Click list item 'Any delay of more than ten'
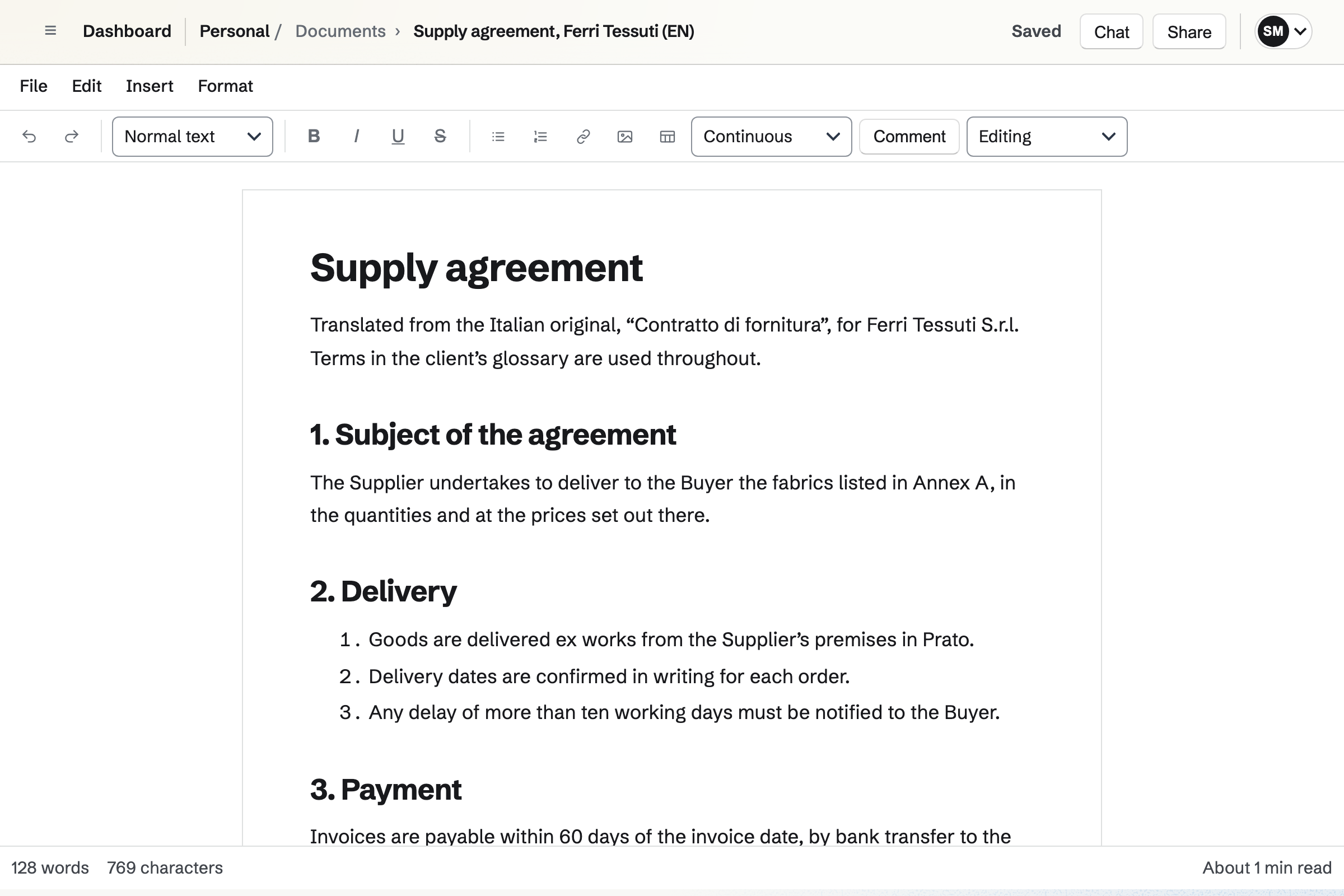 pos(684,712)
